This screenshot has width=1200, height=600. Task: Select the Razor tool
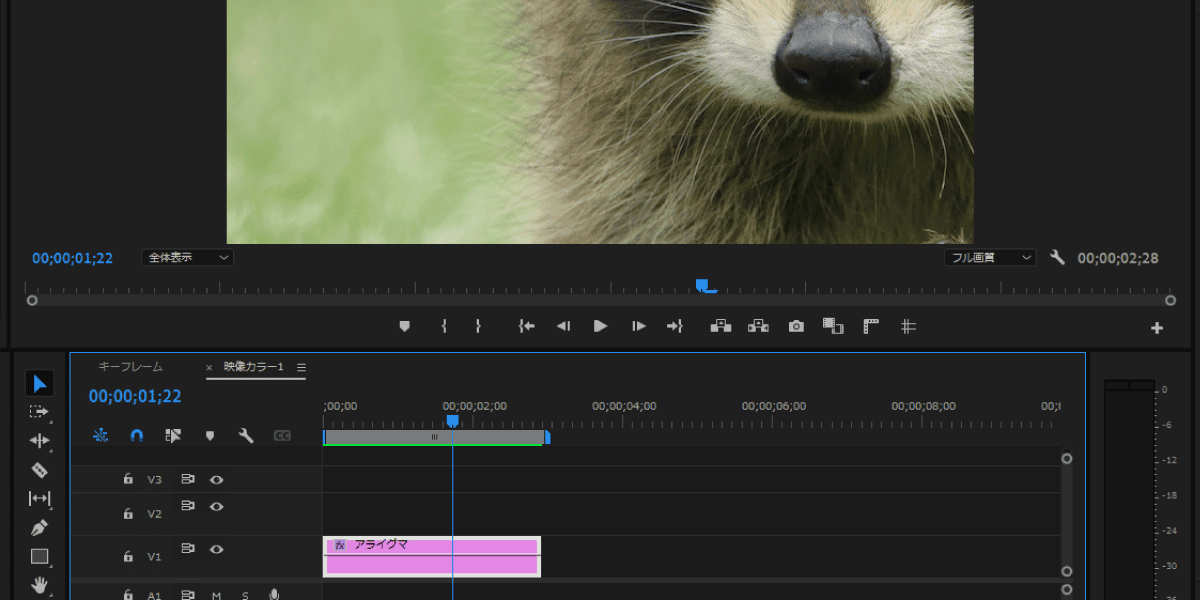click(39, 469)
